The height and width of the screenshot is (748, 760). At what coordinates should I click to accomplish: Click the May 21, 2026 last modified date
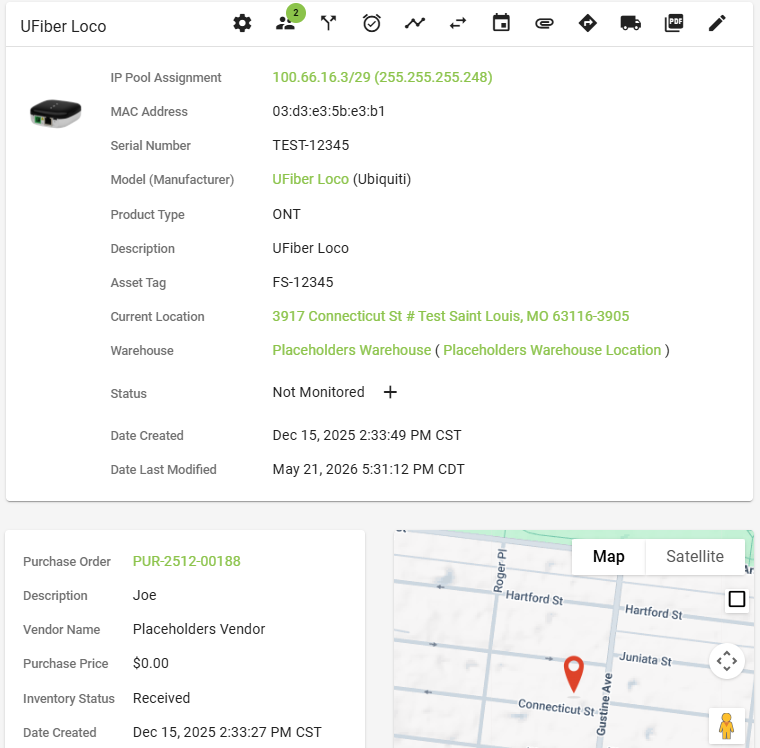coord(368,469)
